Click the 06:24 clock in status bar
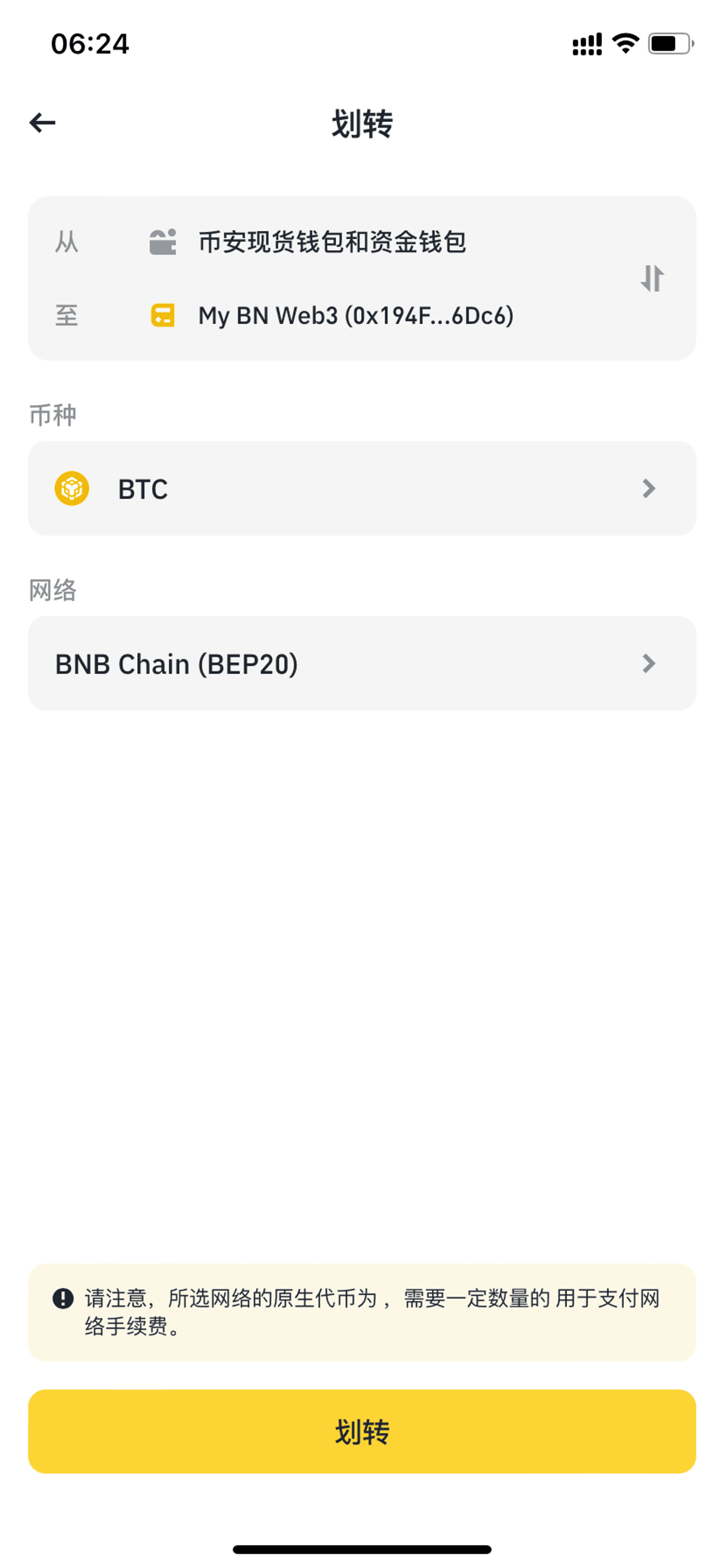Viewport: 724px width, 1568px height. click(x=90, y=44)
